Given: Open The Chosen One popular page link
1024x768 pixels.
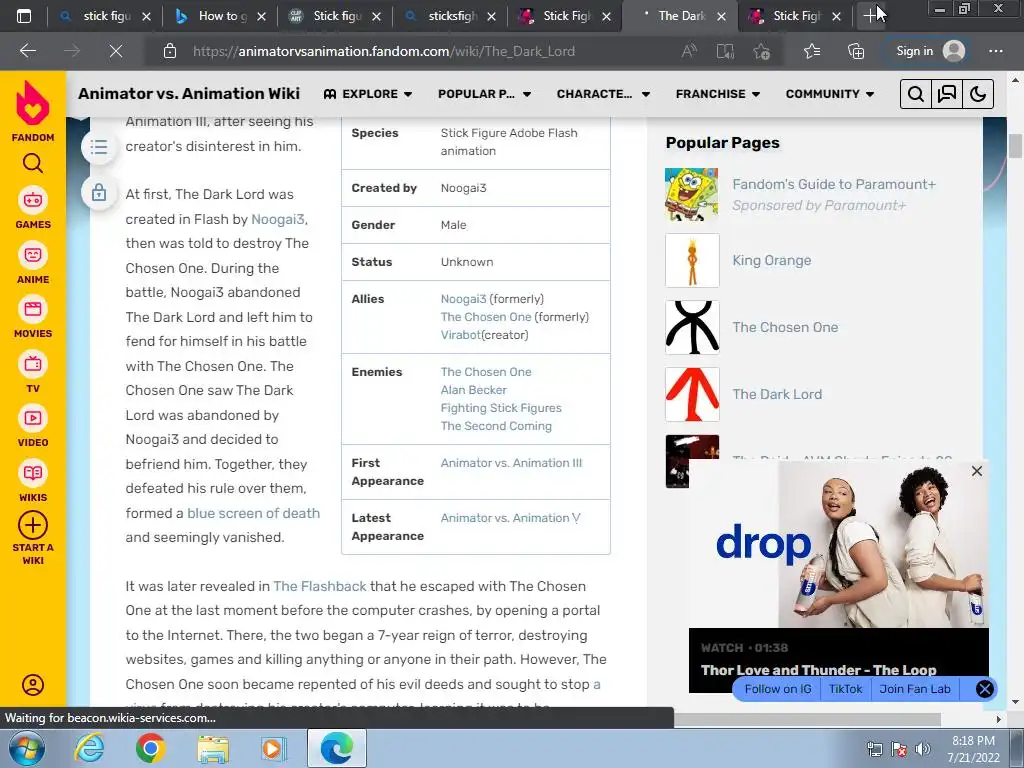Looking at the screenshot, I should pos(785,327).
